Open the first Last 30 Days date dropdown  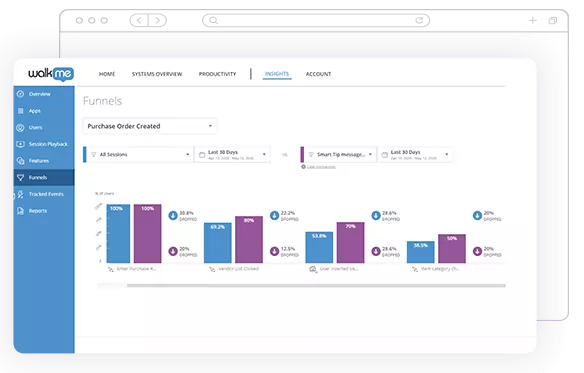pos(232,154)
